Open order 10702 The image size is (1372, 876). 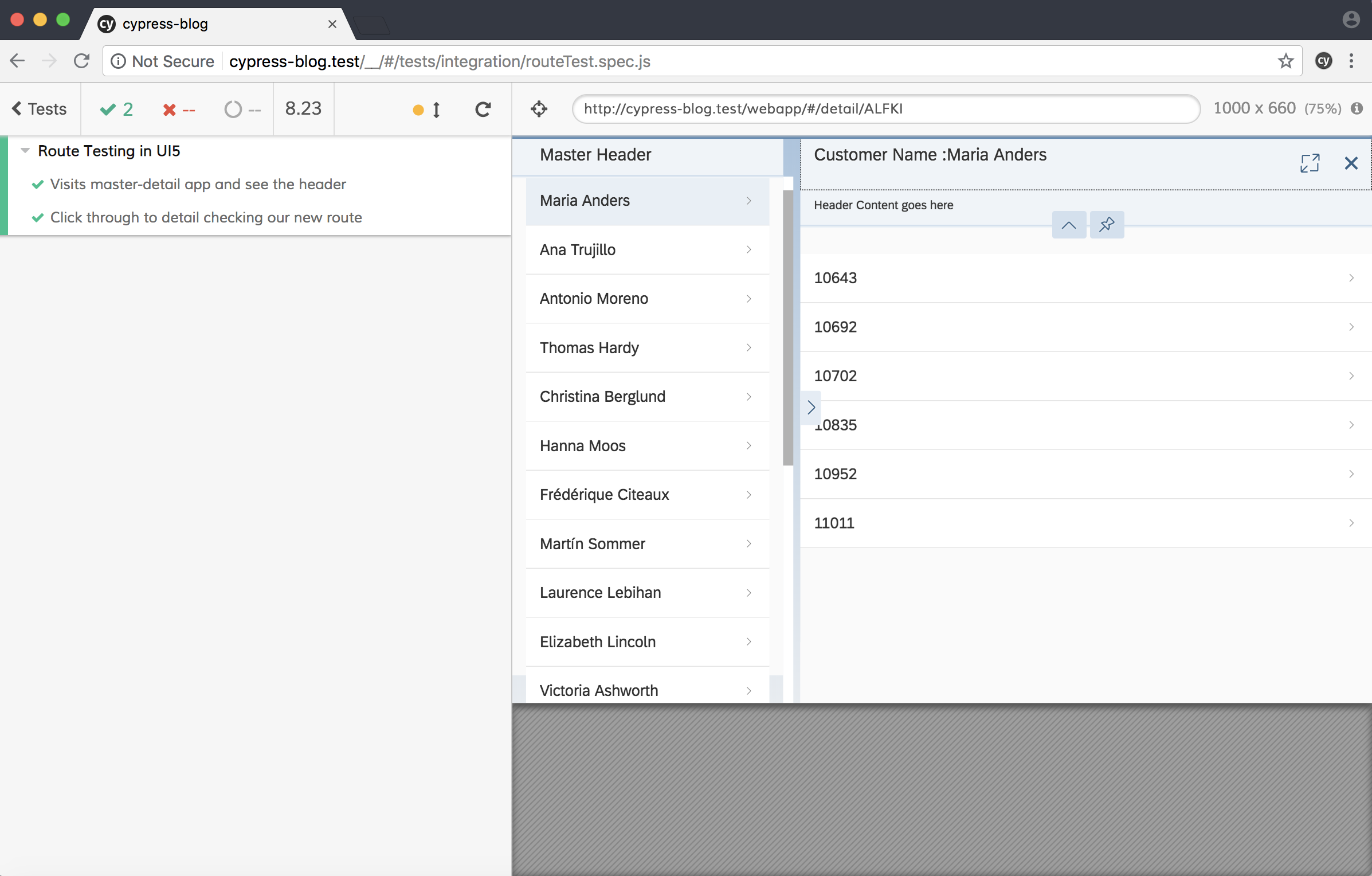coord(1086,376)
